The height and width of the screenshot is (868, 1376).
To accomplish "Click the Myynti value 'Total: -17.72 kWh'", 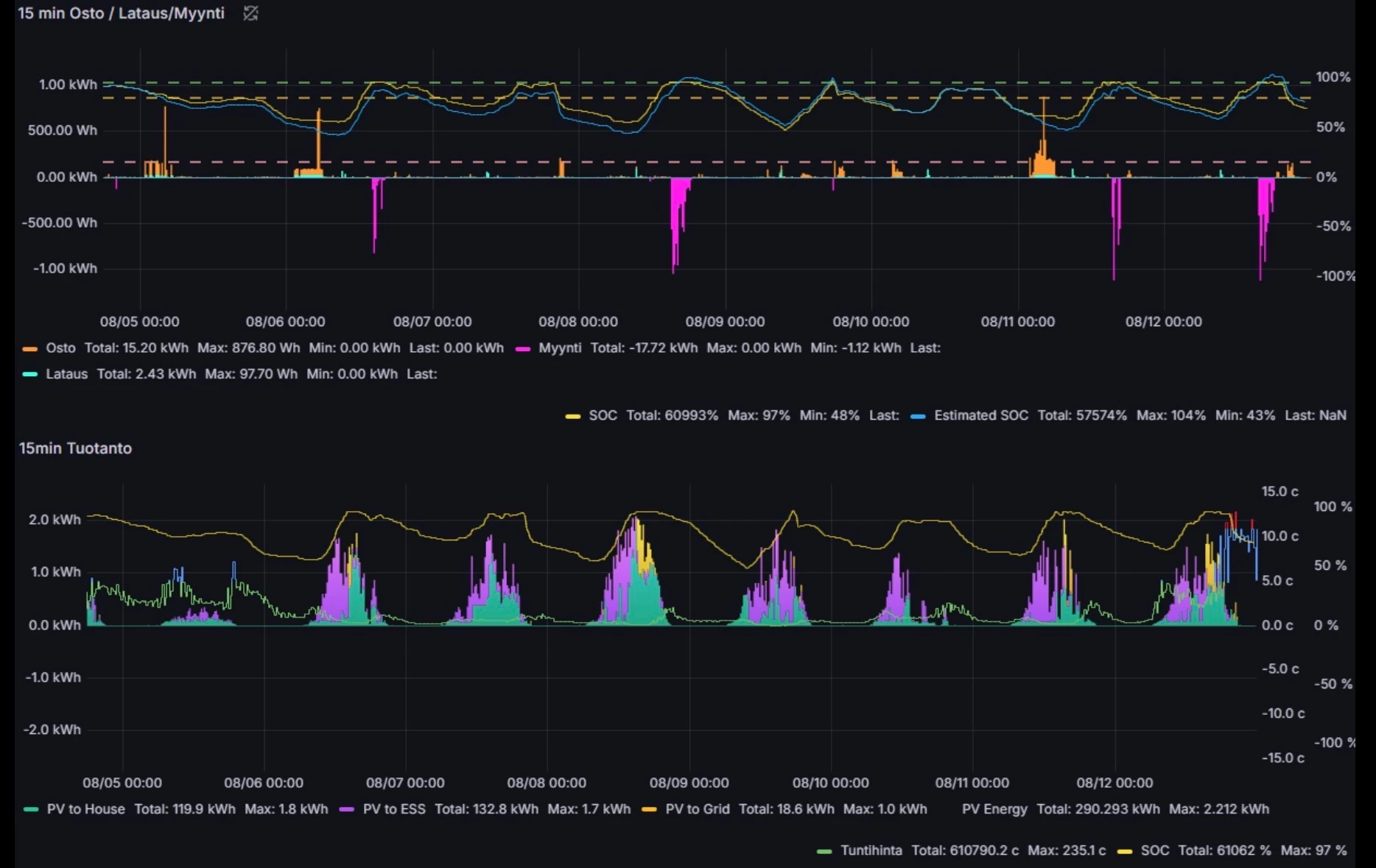I will click(x=644, y=347).
